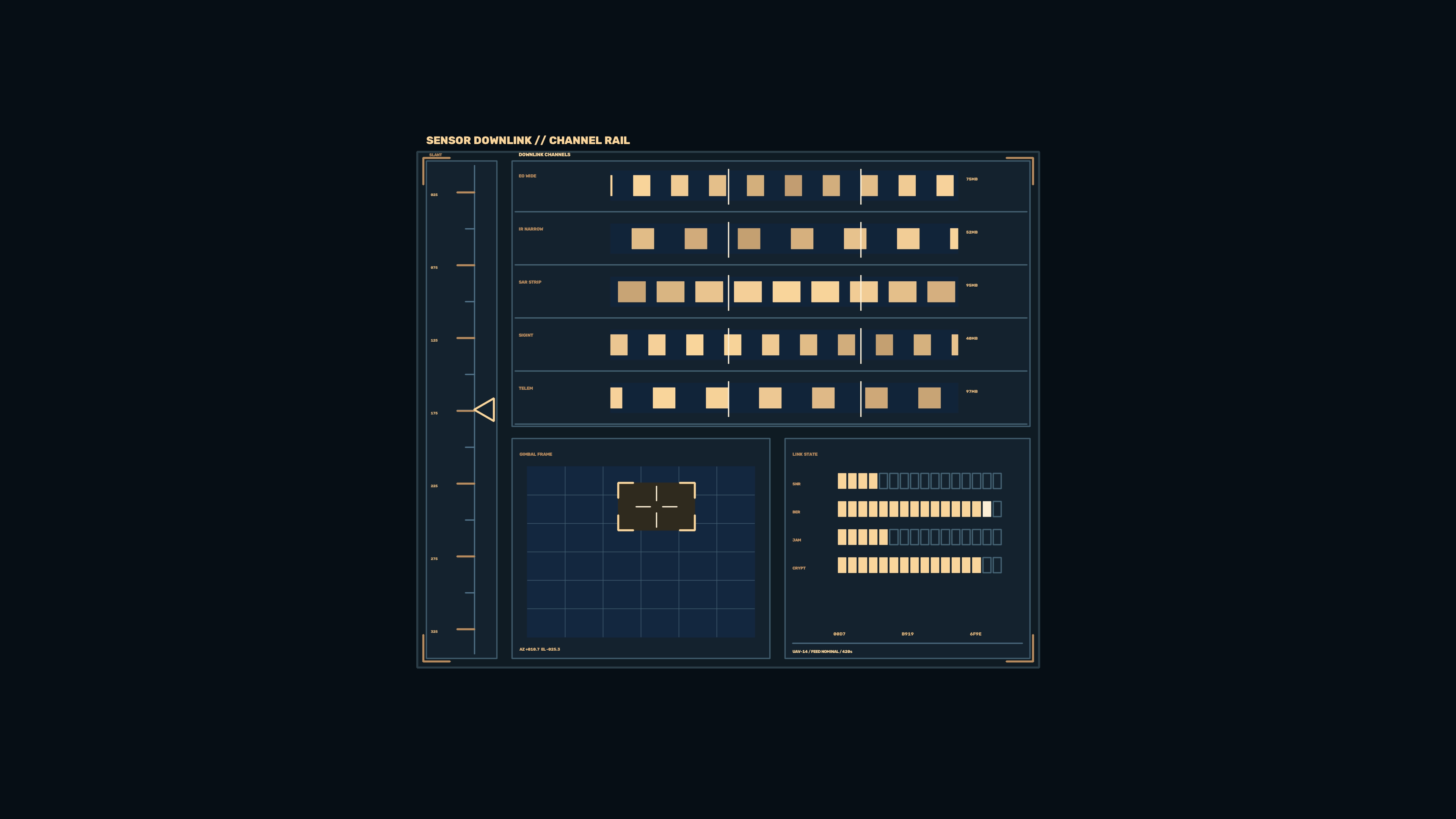Click the UAV-14 feed nominal status text

click(822, 652)
